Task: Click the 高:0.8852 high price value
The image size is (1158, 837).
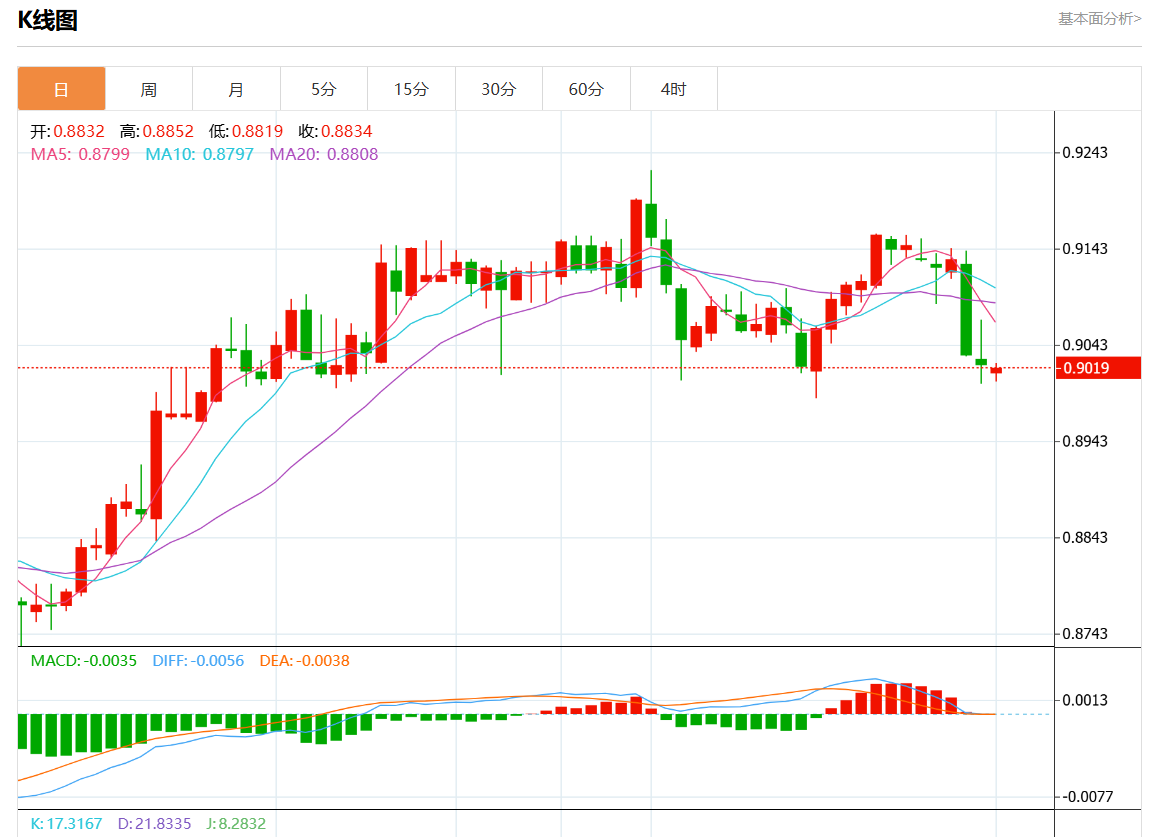Action: pos(157,131)
